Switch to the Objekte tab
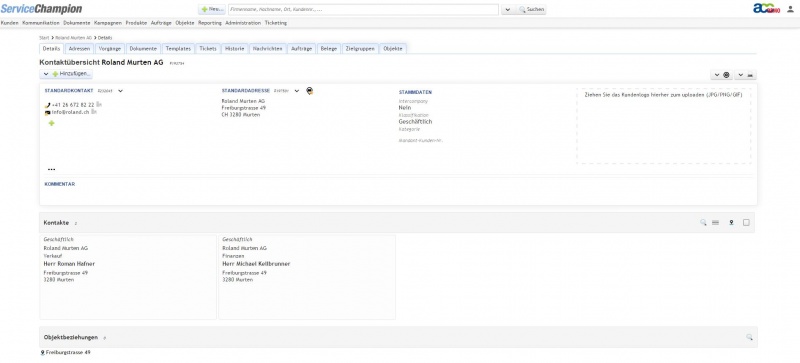The width and height of the screenshot is (800, 363). (393, 49)
